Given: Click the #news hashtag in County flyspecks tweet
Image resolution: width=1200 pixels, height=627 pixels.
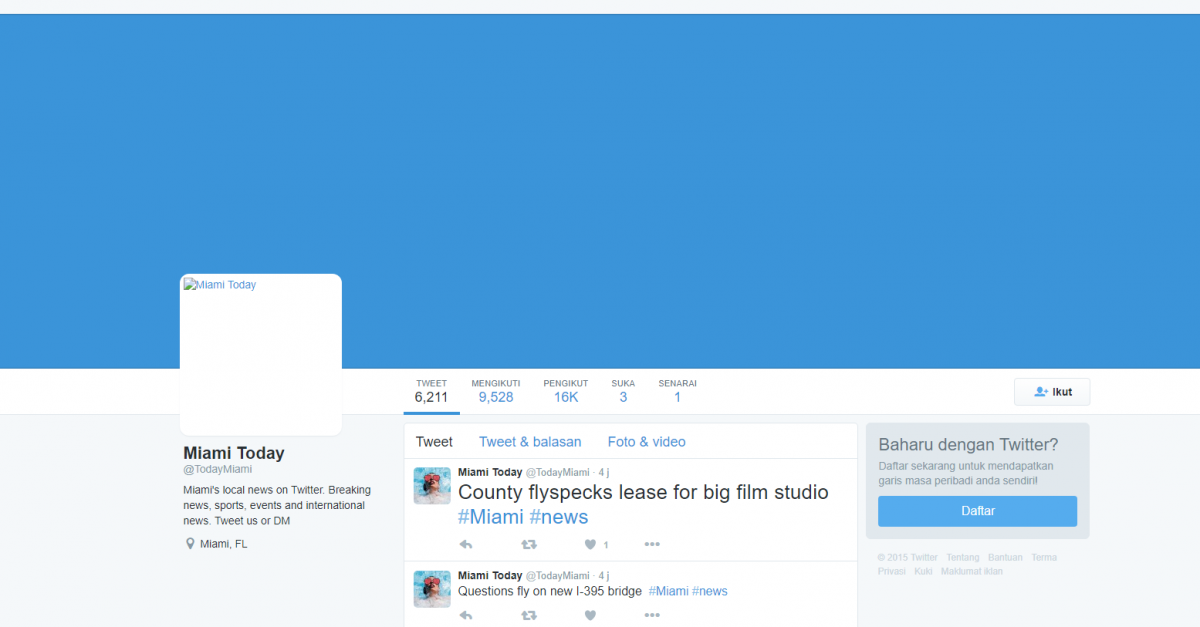Looking at the screenshot, I should click(x=559, y=517).
